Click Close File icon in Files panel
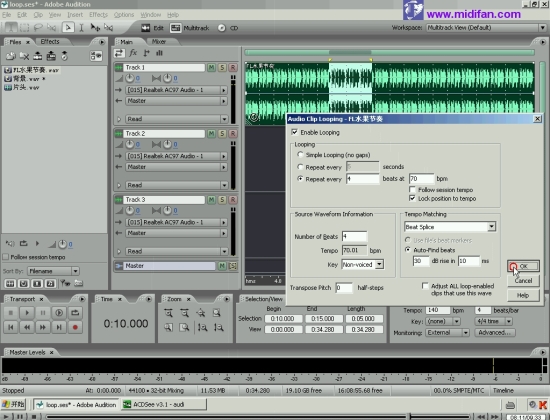 (x=24, y=56)
